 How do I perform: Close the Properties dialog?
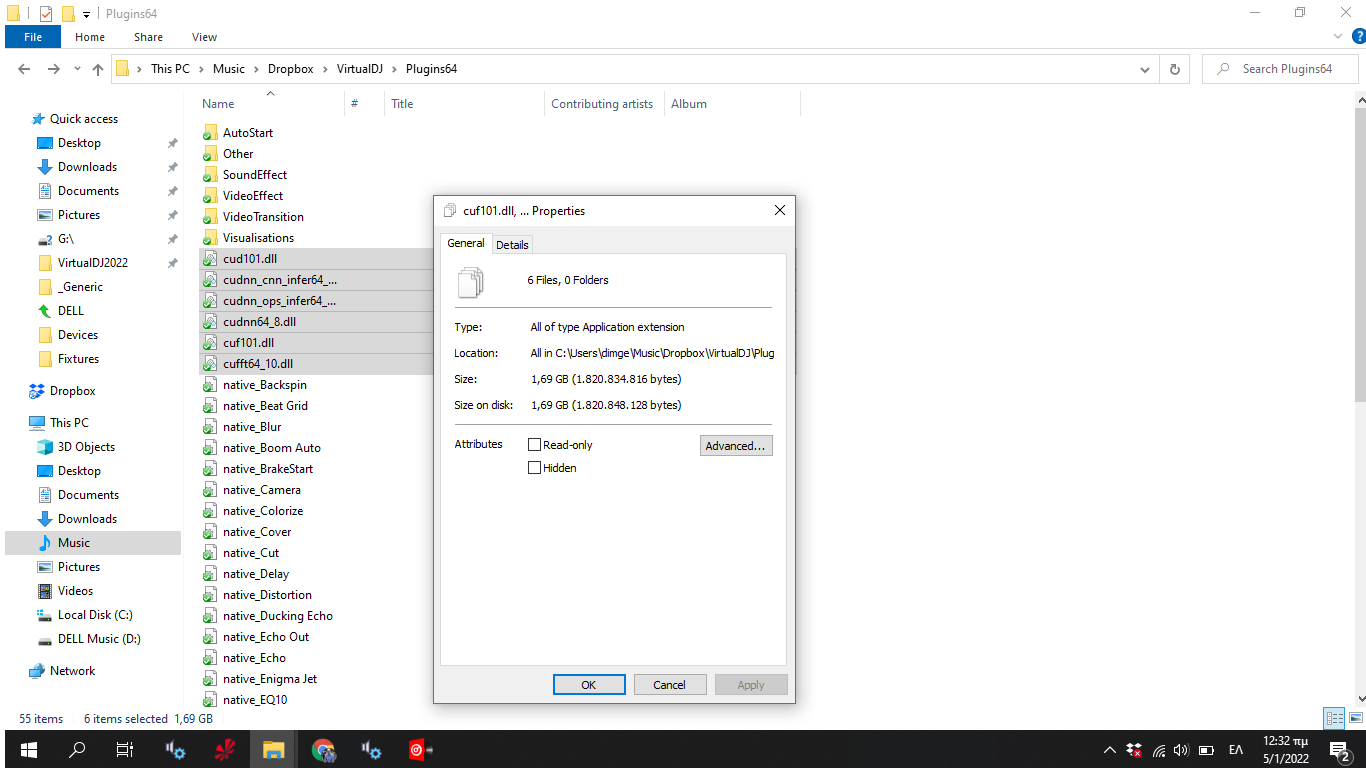click(x=780, y=211)
